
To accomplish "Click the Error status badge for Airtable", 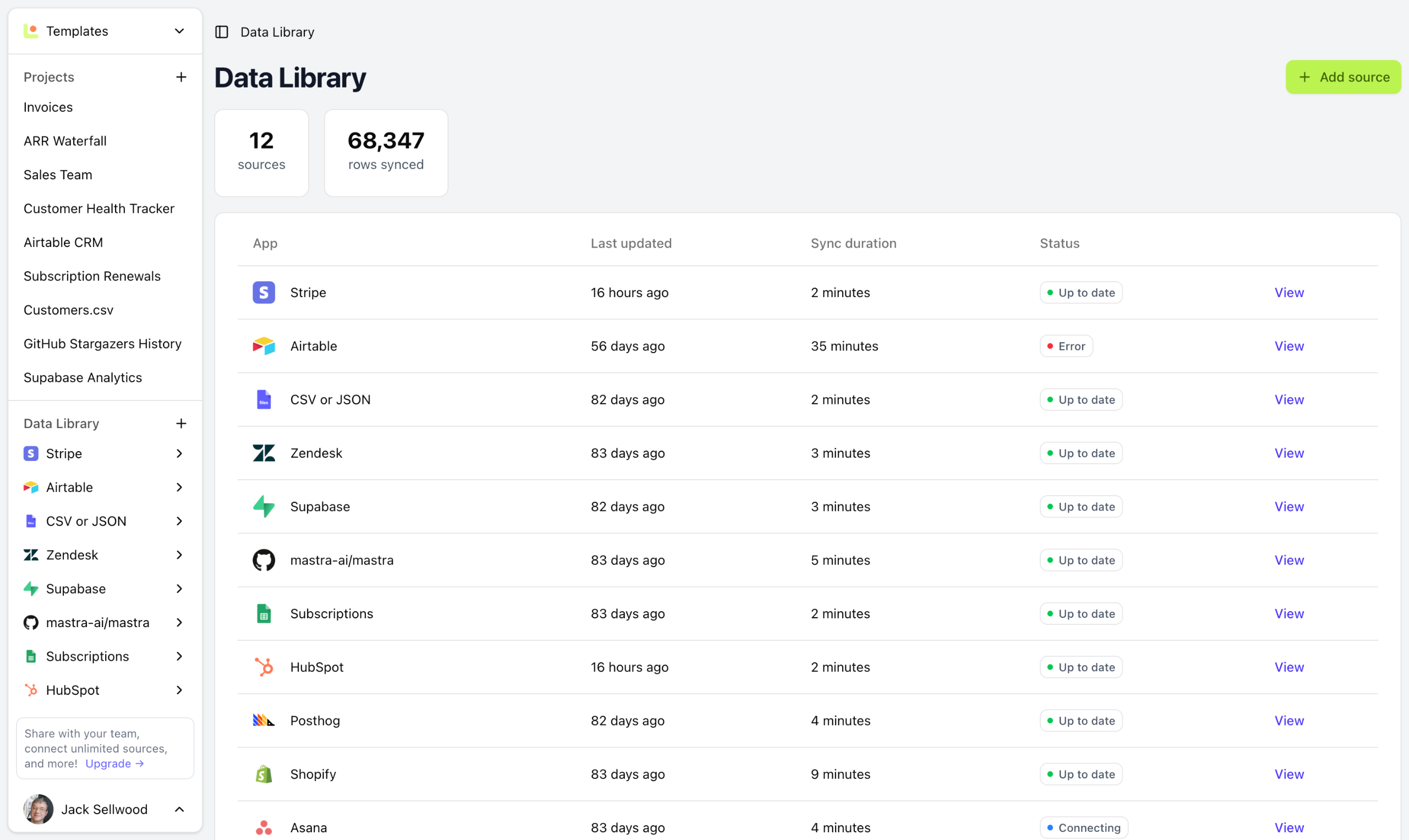I will coord(1065,346).
